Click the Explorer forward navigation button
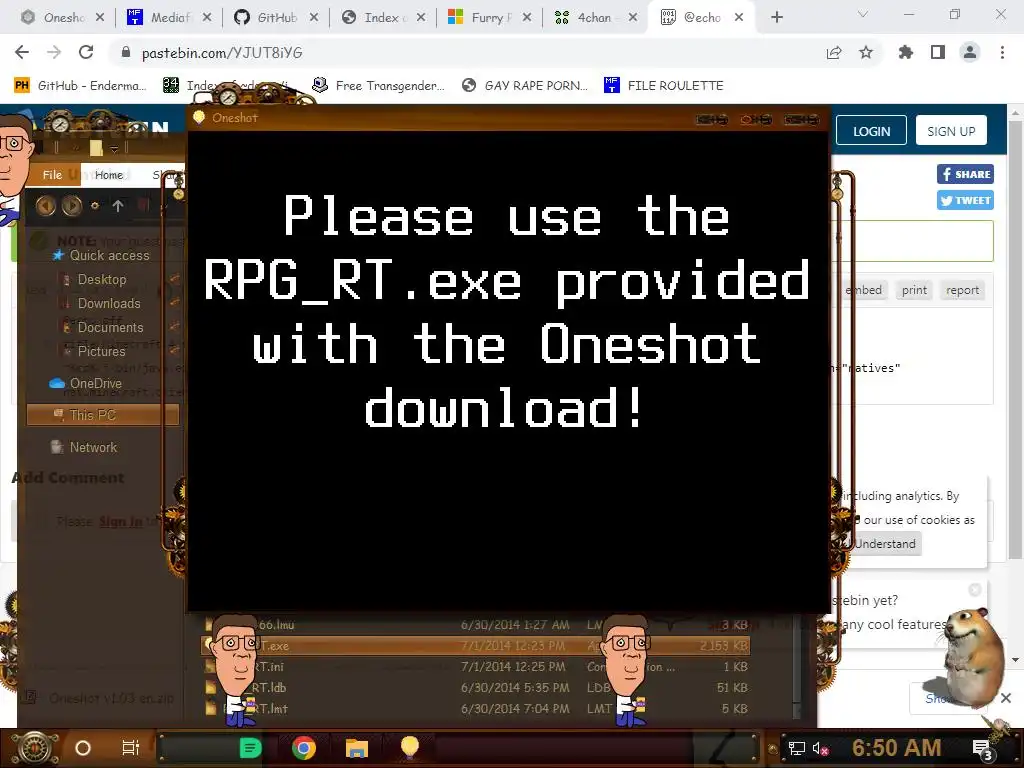 pyautogui.click(x=72, y=206)
